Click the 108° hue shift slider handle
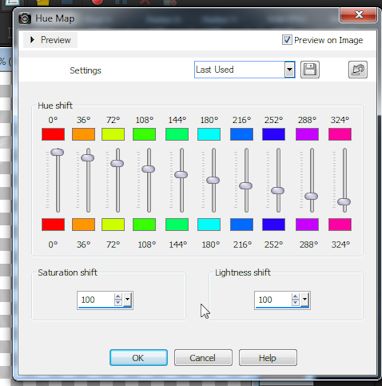 [x=148, y=169]
